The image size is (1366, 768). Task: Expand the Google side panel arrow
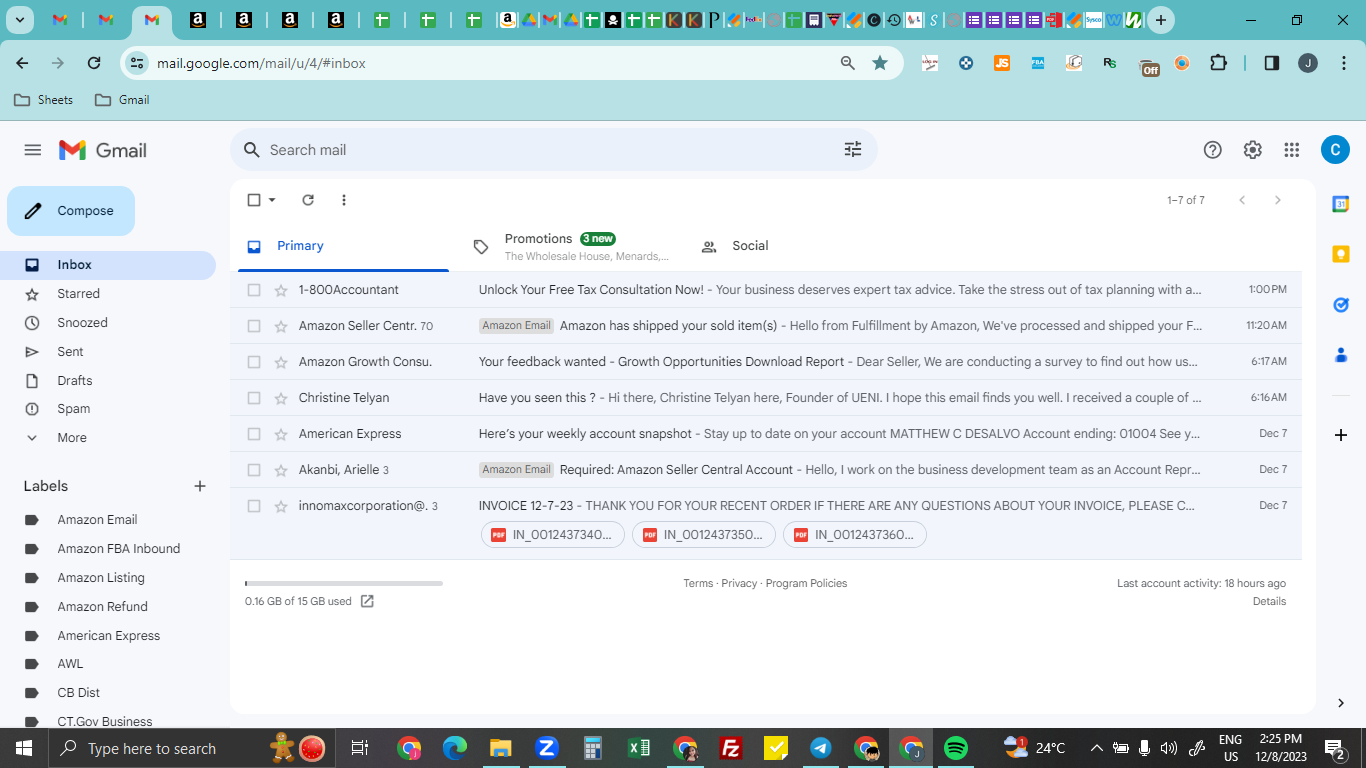click(1341, 703)
